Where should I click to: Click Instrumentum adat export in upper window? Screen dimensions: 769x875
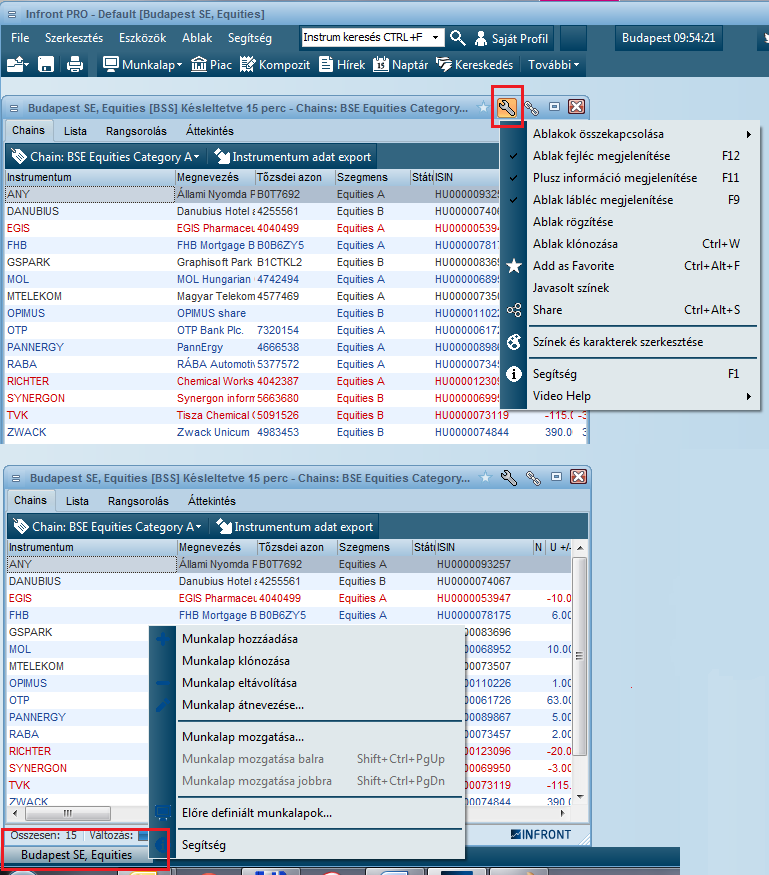click(293, 157)
